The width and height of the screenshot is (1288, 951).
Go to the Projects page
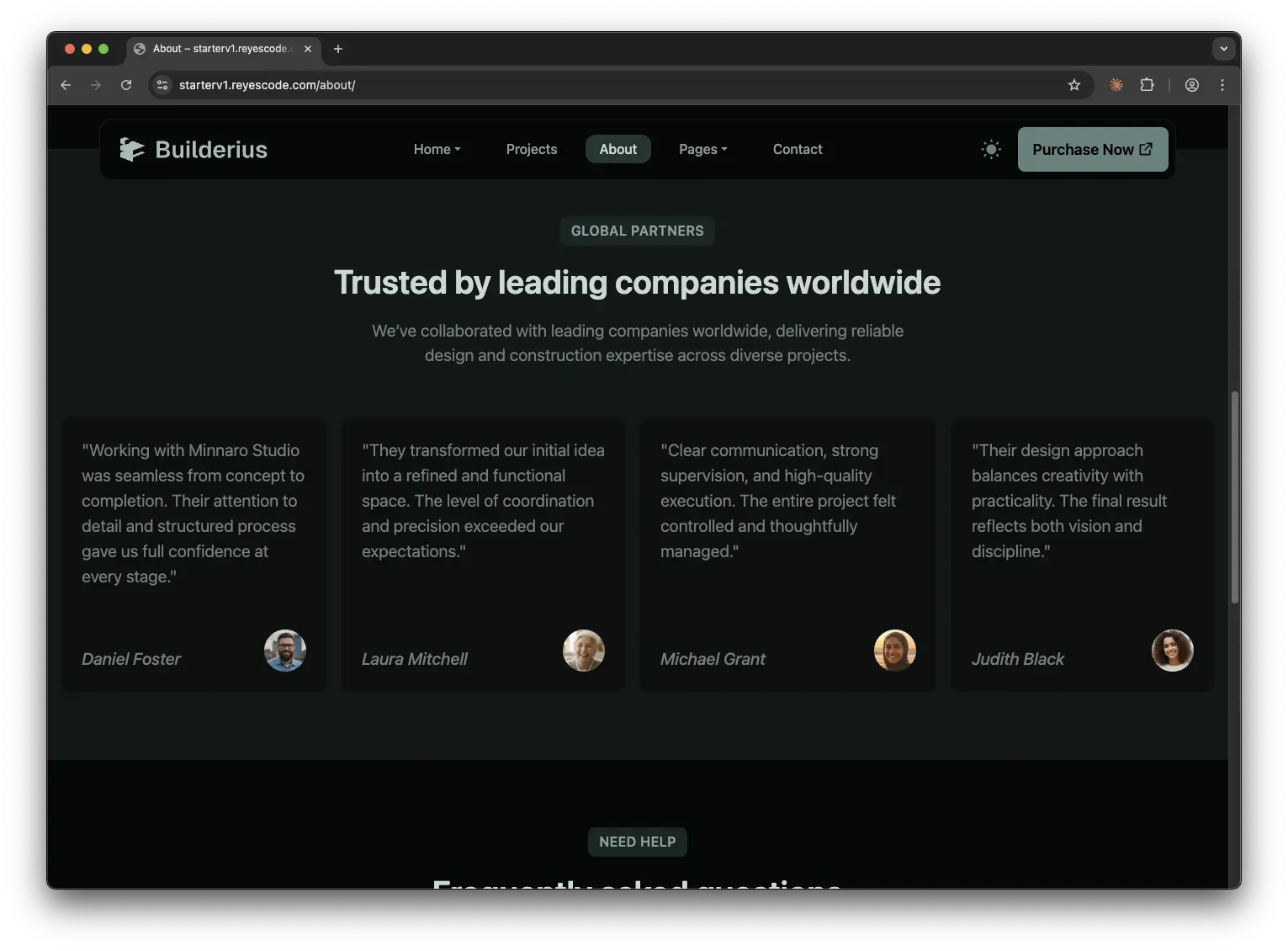coord(531,149)
